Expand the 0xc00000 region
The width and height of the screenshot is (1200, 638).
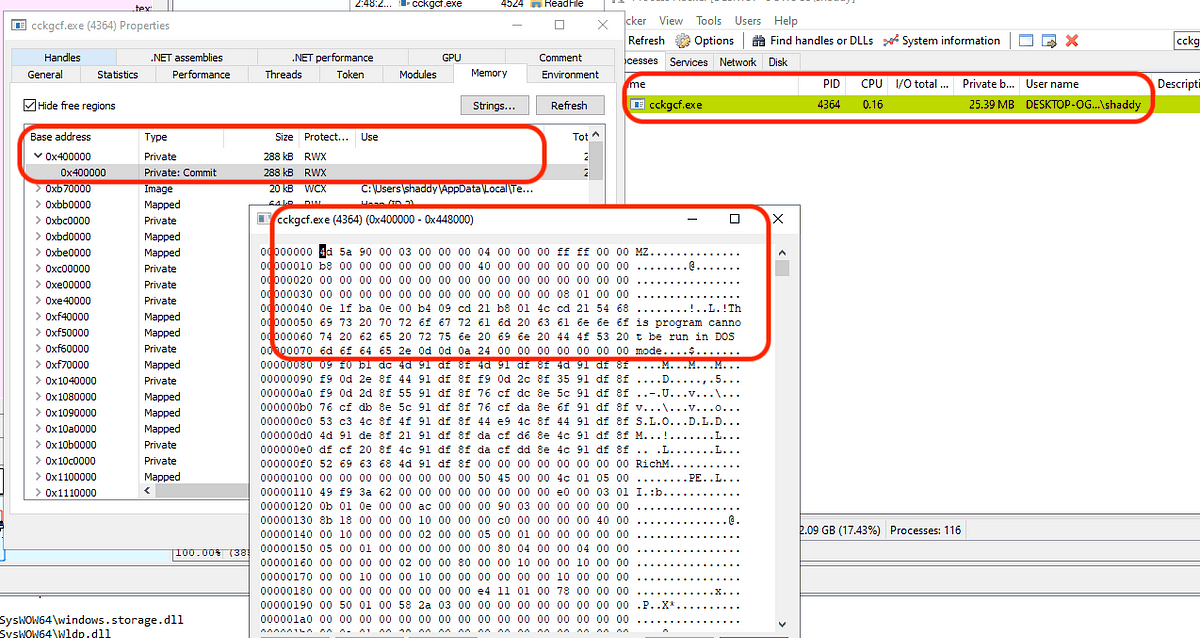coord(38,269)
